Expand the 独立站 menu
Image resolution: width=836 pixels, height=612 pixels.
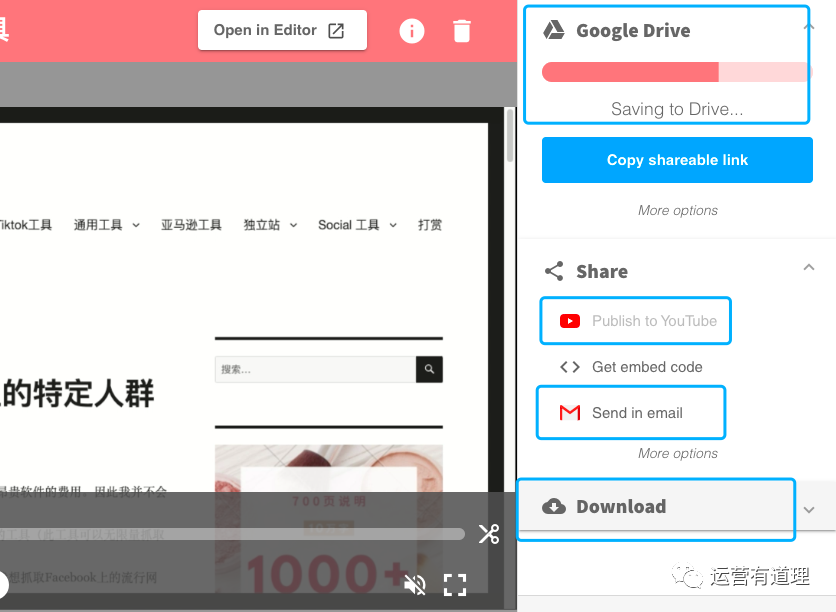point(270,225)
